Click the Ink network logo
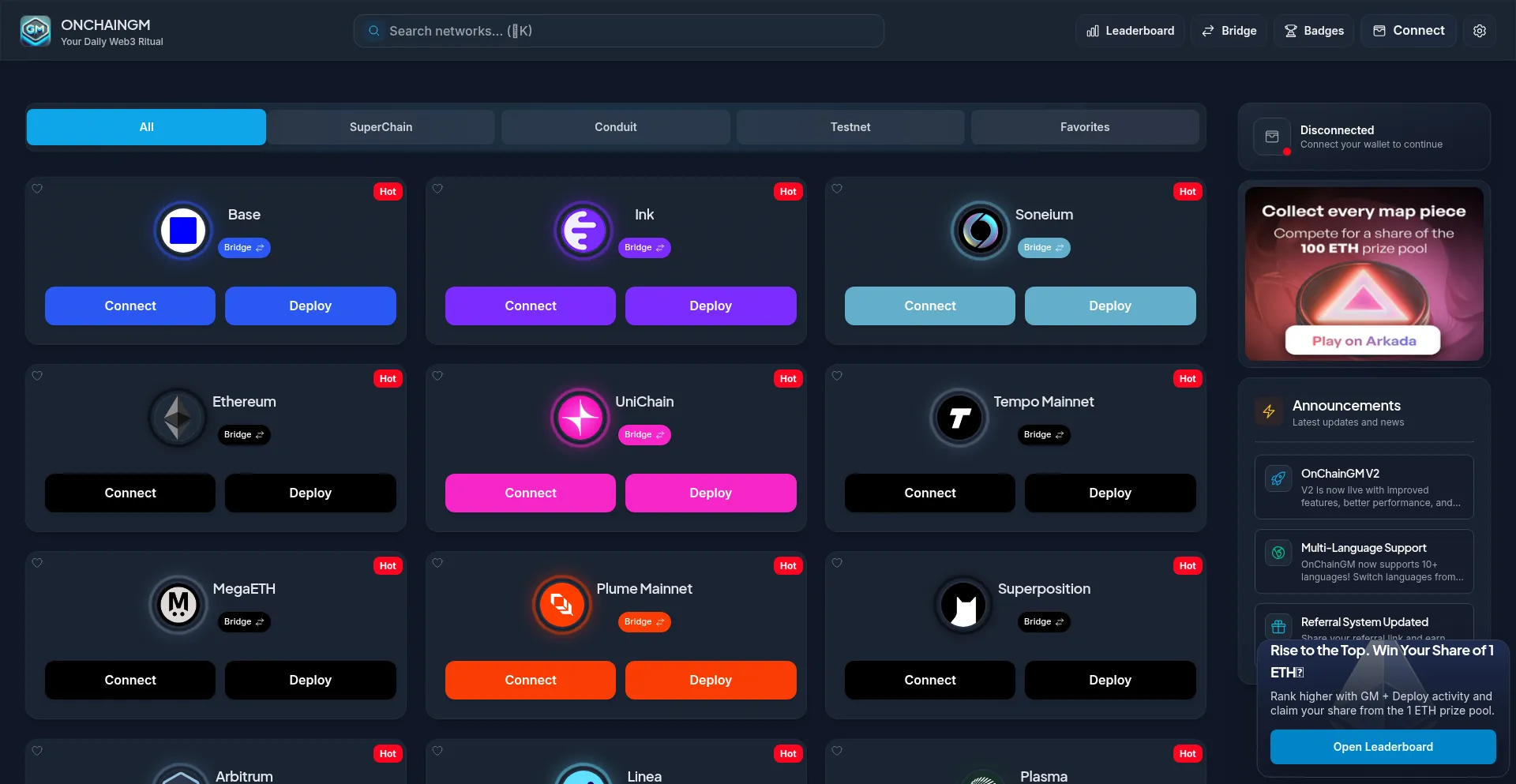The width and height of the screenshot is (1516, 784). tap(584, 231)
